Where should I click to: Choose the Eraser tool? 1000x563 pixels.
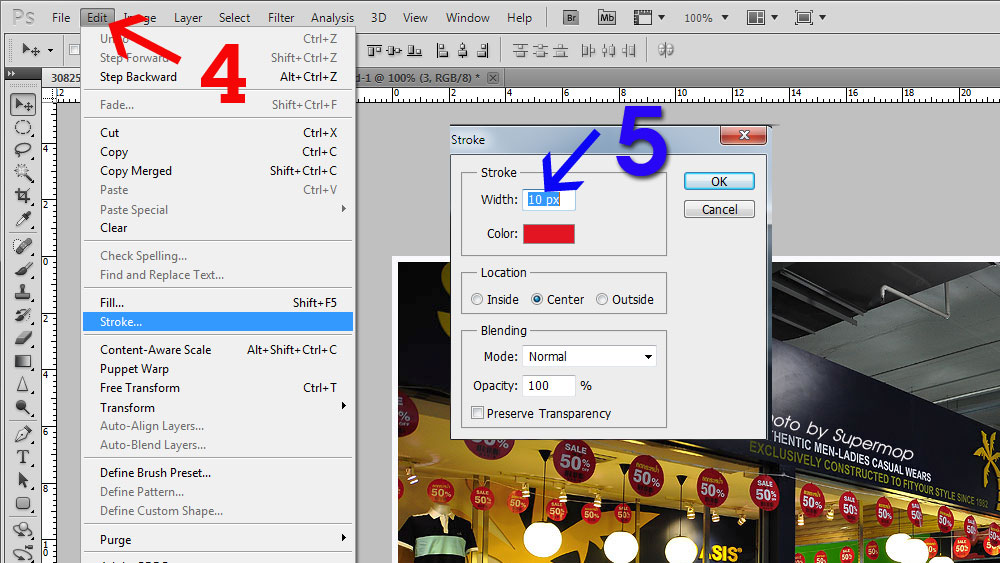[x=23, y=338]
